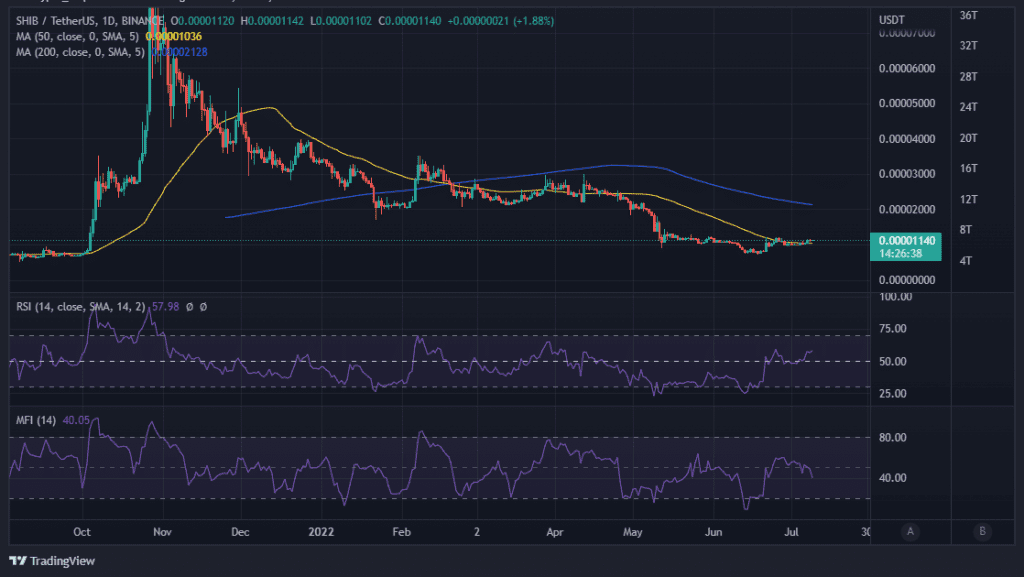Click the second Ø icon in RSI legend
Screen dimensions: 1024x577
tap(202, 307)
